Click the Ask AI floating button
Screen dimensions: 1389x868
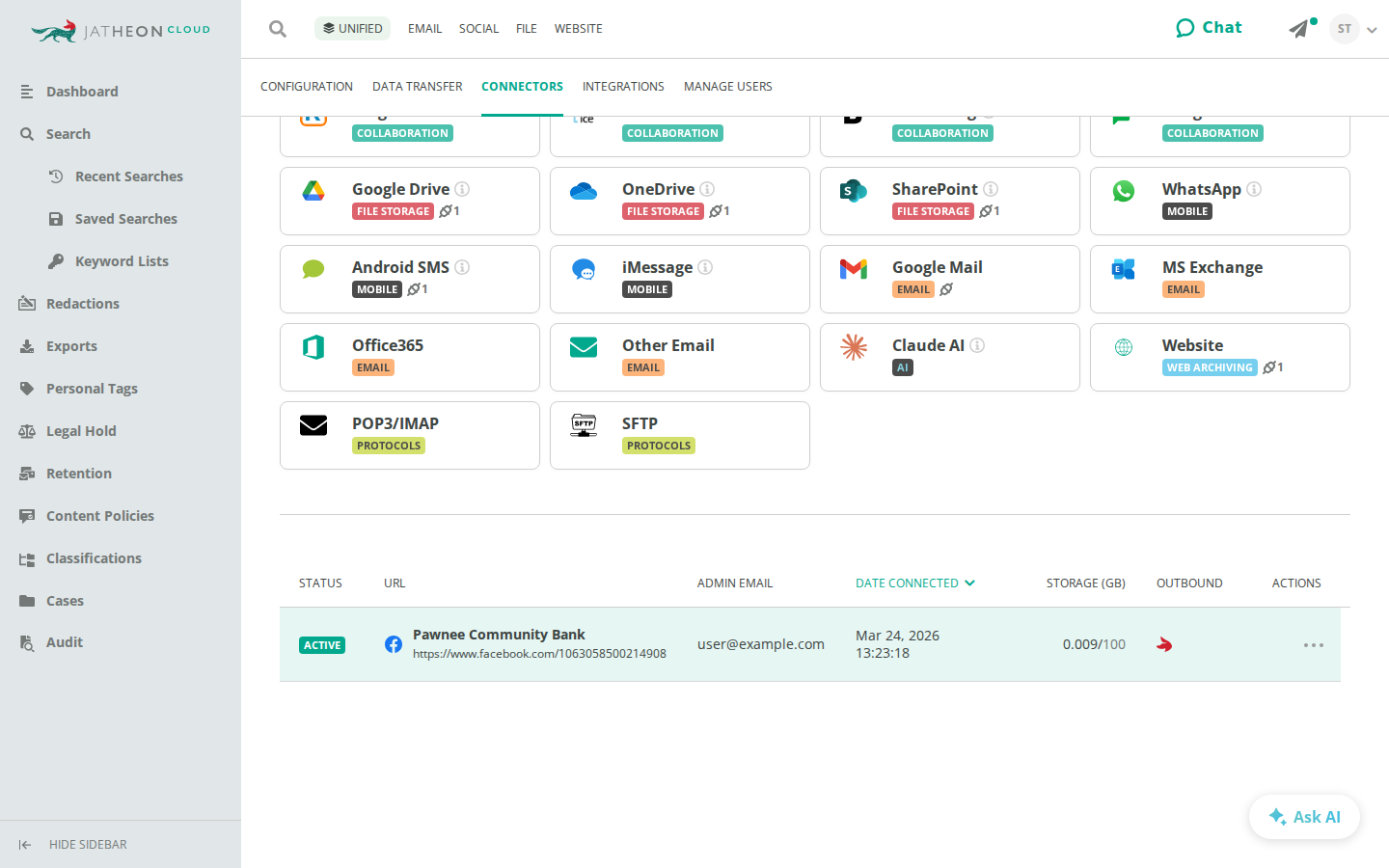click(x=1304, y=817)
